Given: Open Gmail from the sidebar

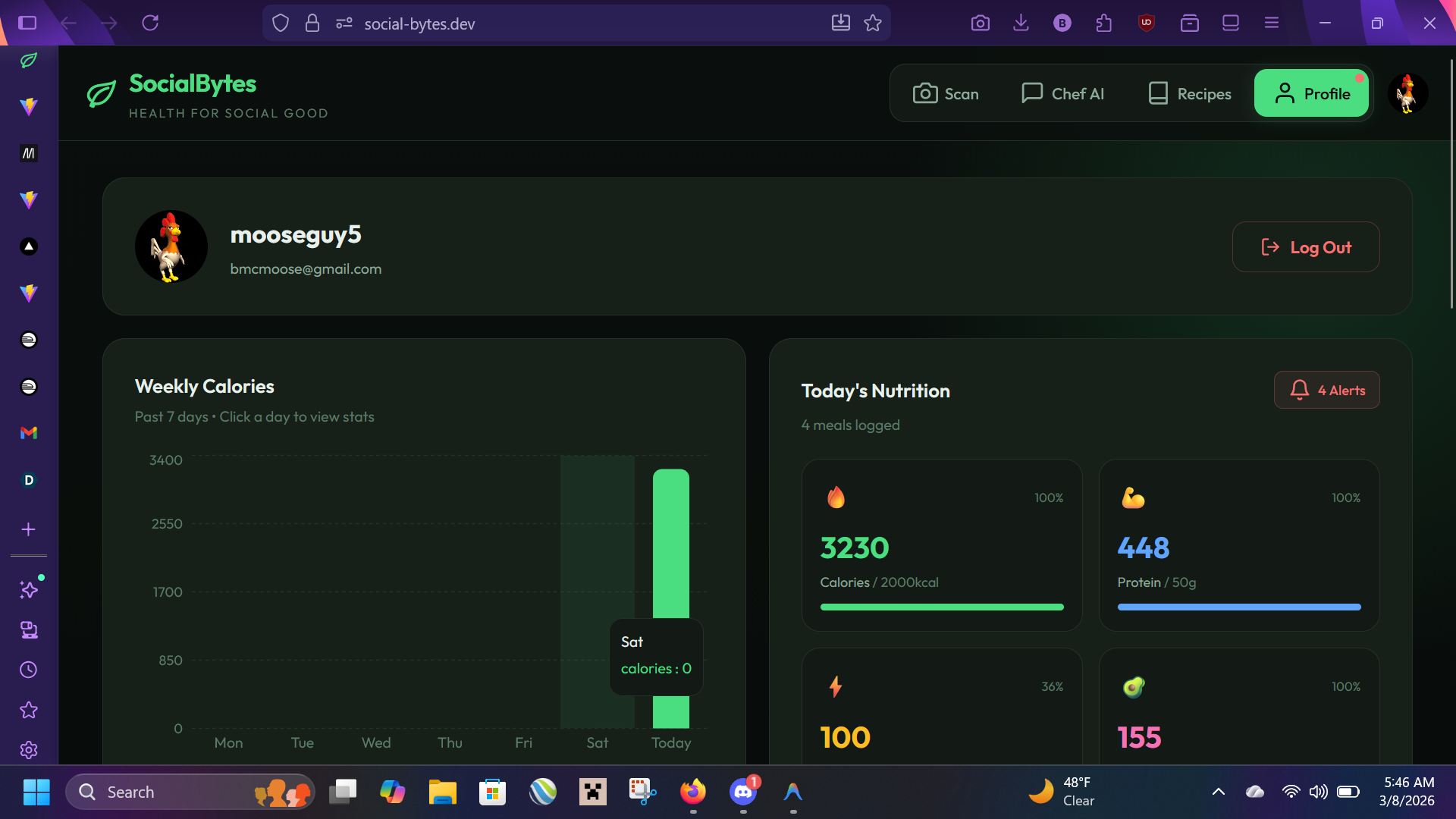Looking at the screenshot, I should click(29, 433).
